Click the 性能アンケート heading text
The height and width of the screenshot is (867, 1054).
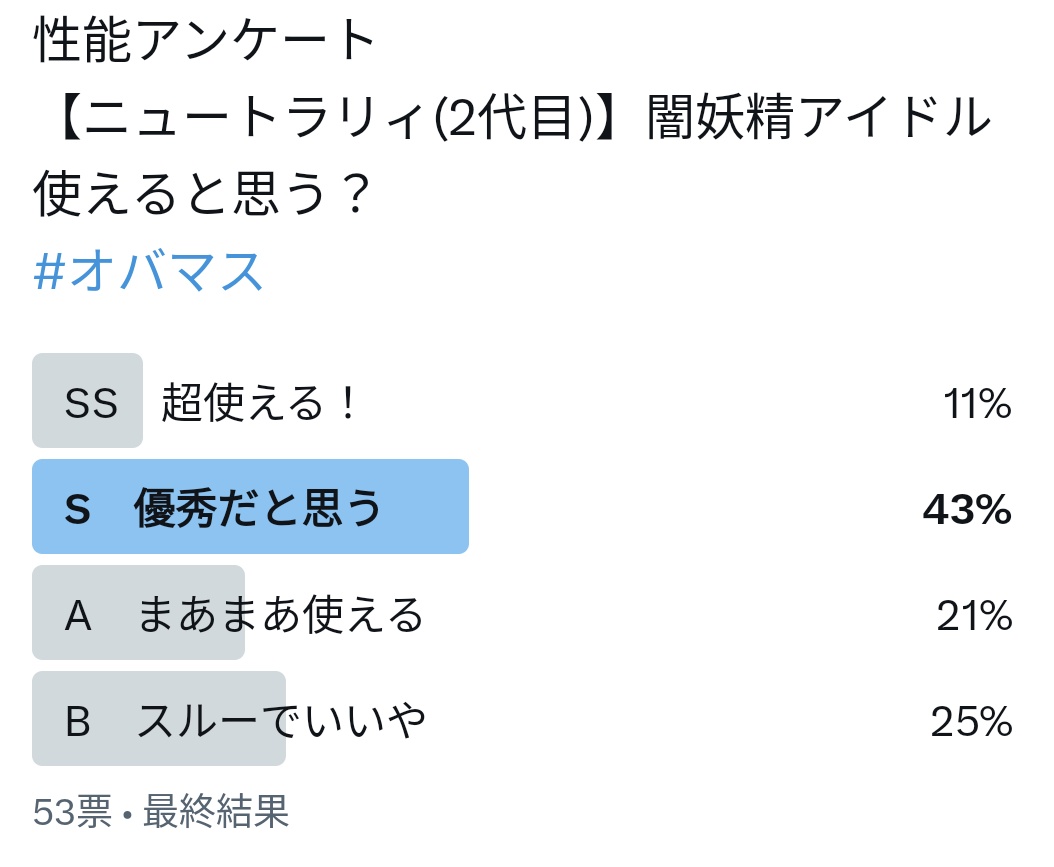pos(204,40)
